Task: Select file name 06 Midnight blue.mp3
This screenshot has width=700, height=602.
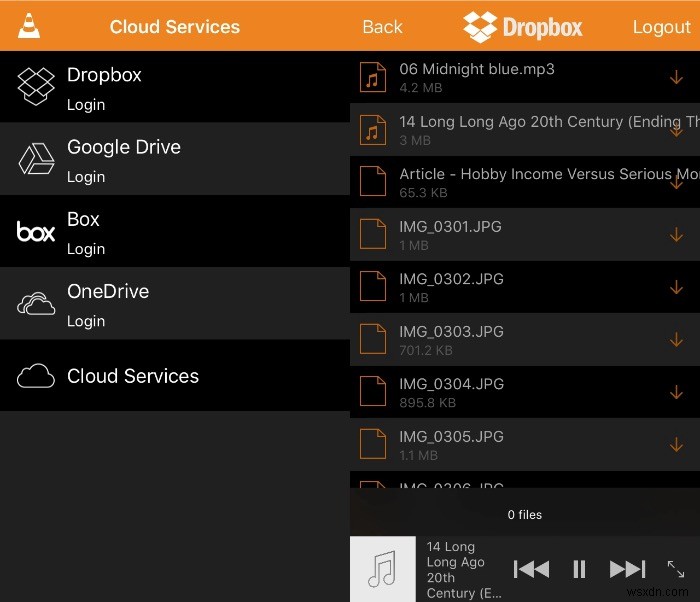Action: pos(477,69)
